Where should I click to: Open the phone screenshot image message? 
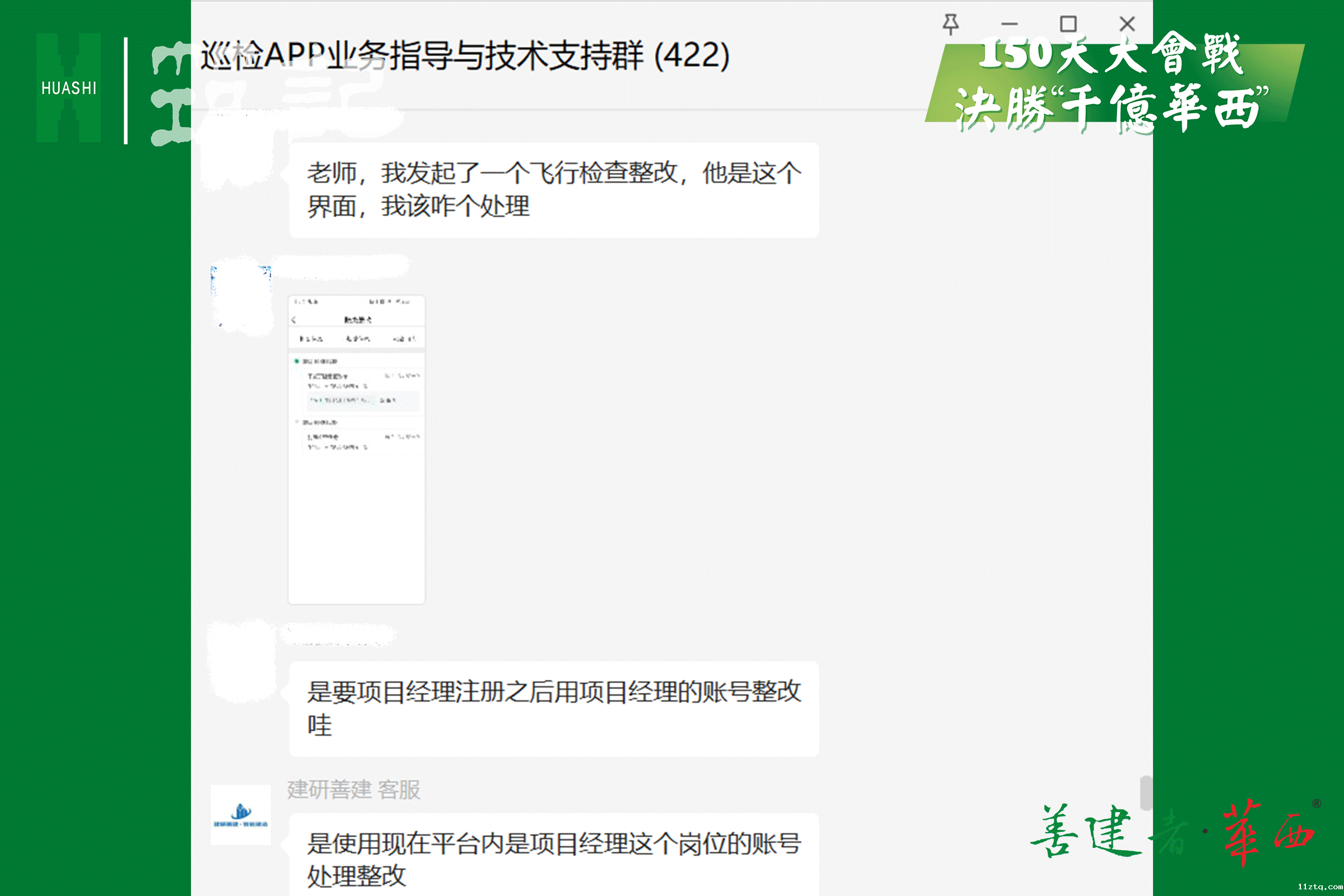(x=357, y=450)
